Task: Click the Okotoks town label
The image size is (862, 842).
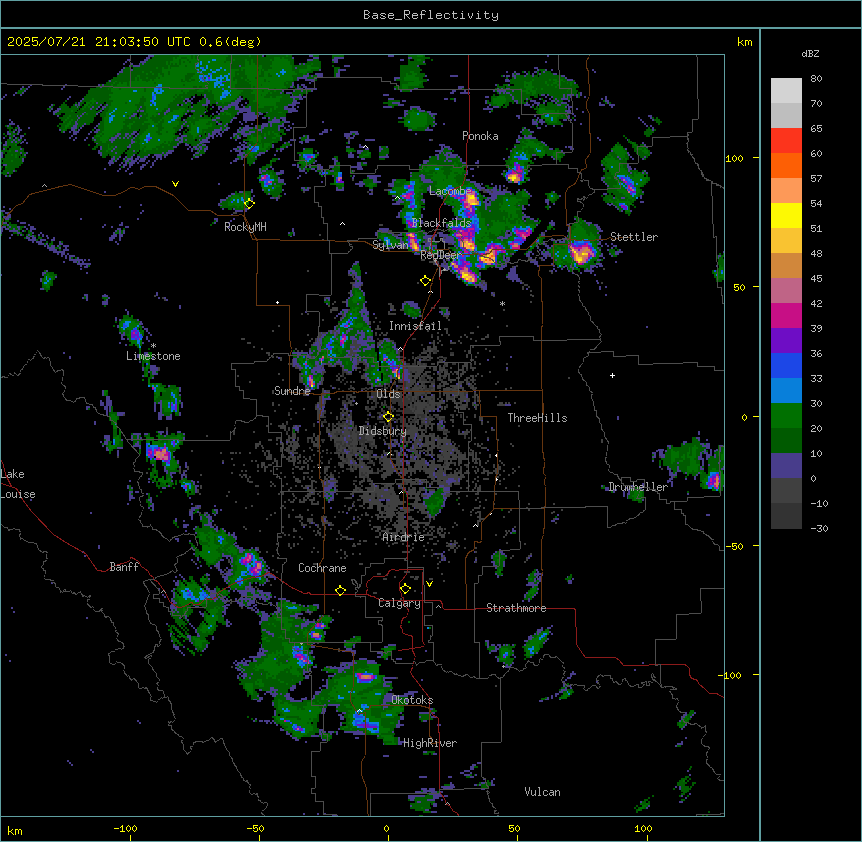Action: (412, 700)
